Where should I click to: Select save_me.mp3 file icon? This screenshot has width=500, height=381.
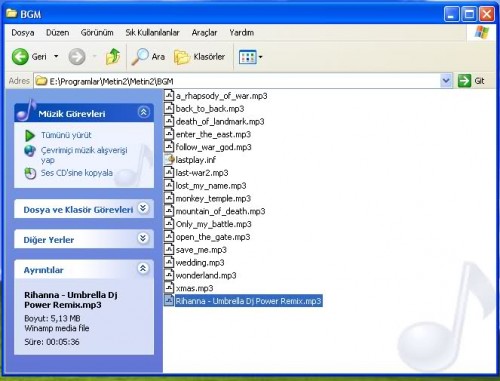[x=169, y=249]
